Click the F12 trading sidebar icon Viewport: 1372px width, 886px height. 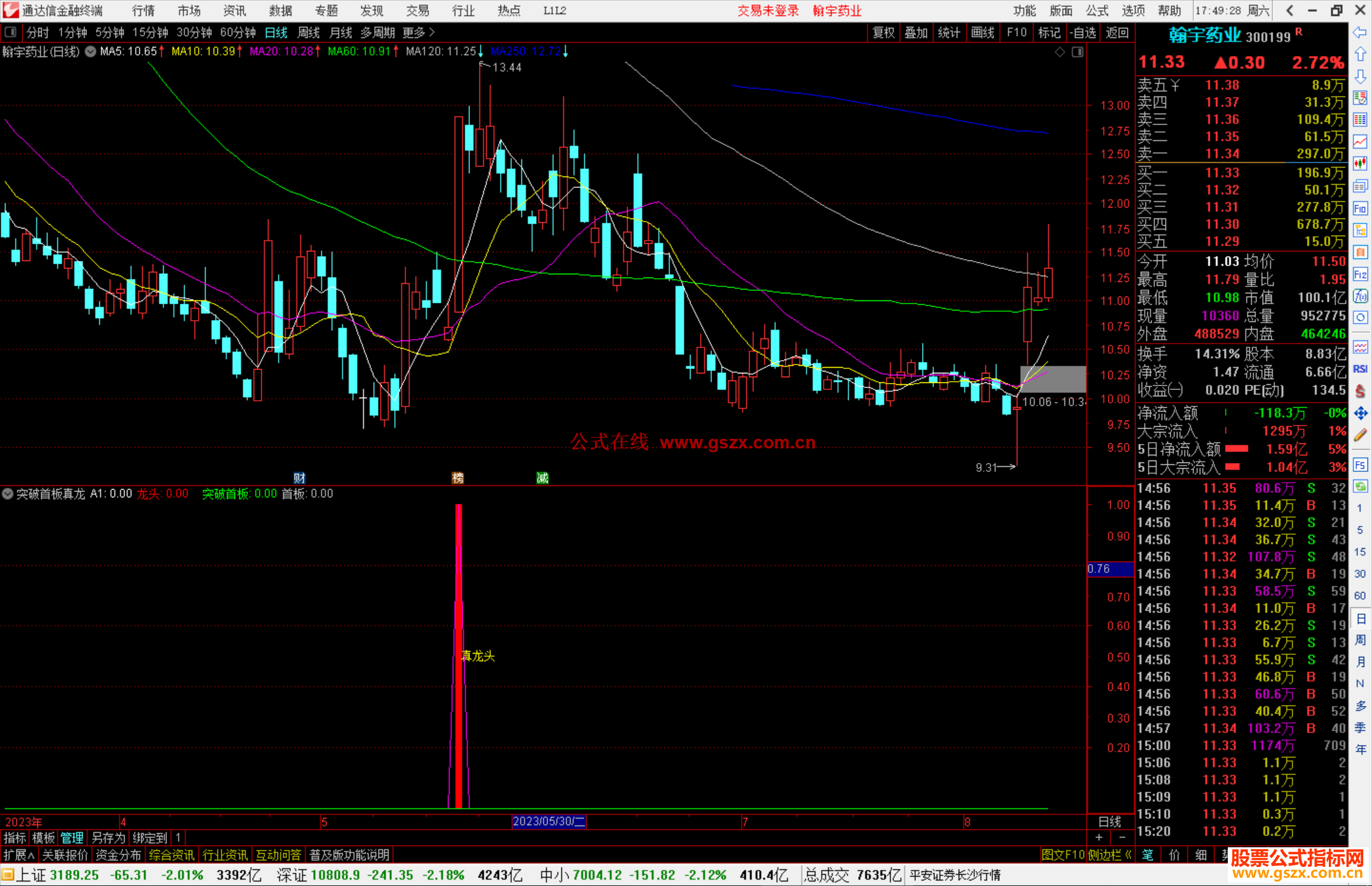coord(1360,274)
